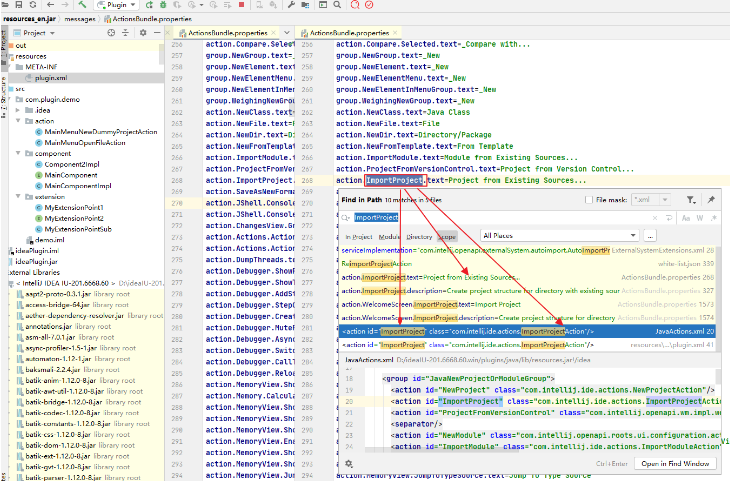Click the red magnifier plugin icon in toolbar
730x481 pixels.
click(x=355, y=5)
